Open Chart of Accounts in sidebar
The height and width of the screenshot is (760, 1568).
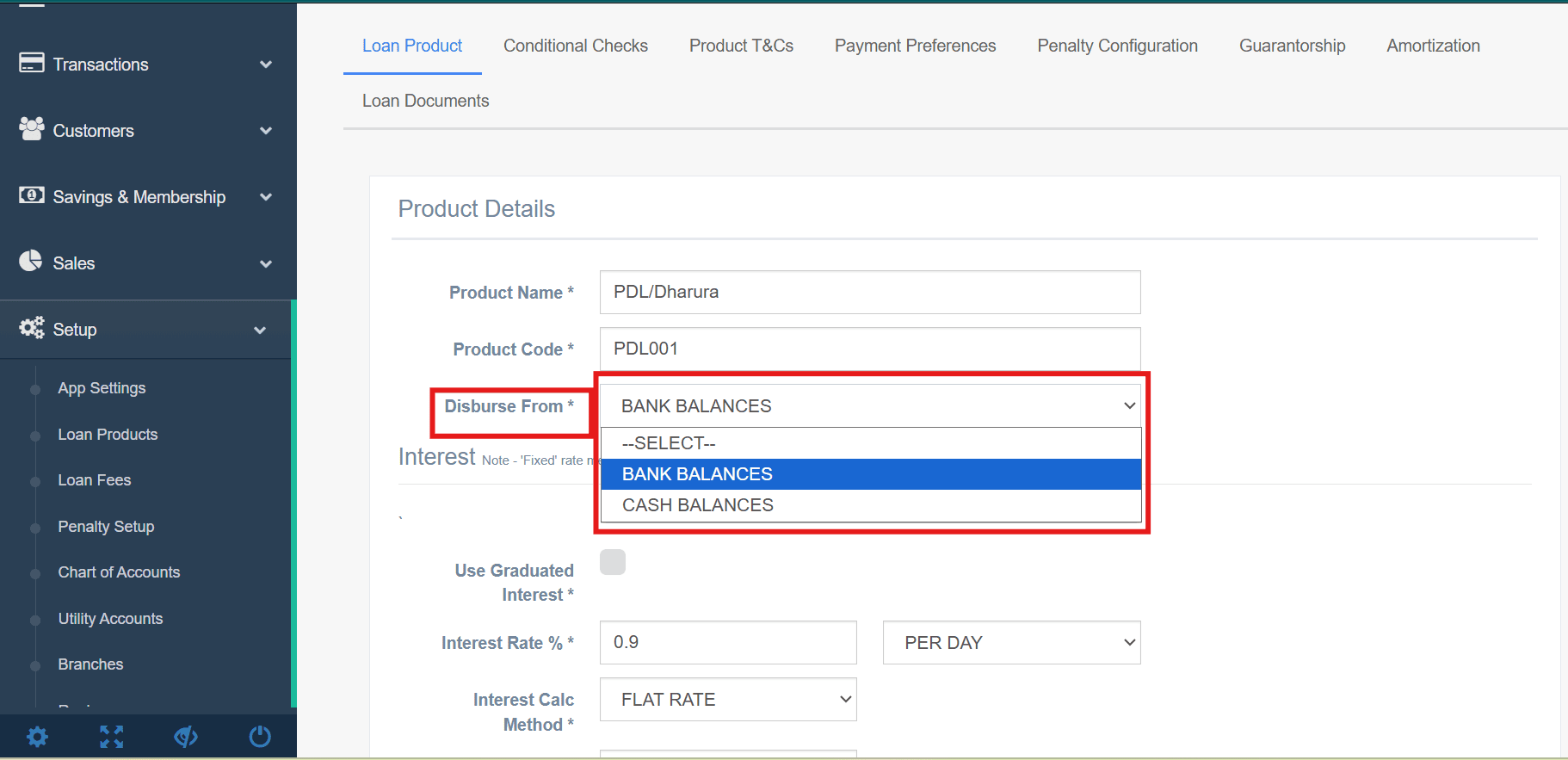pos(119,572)
